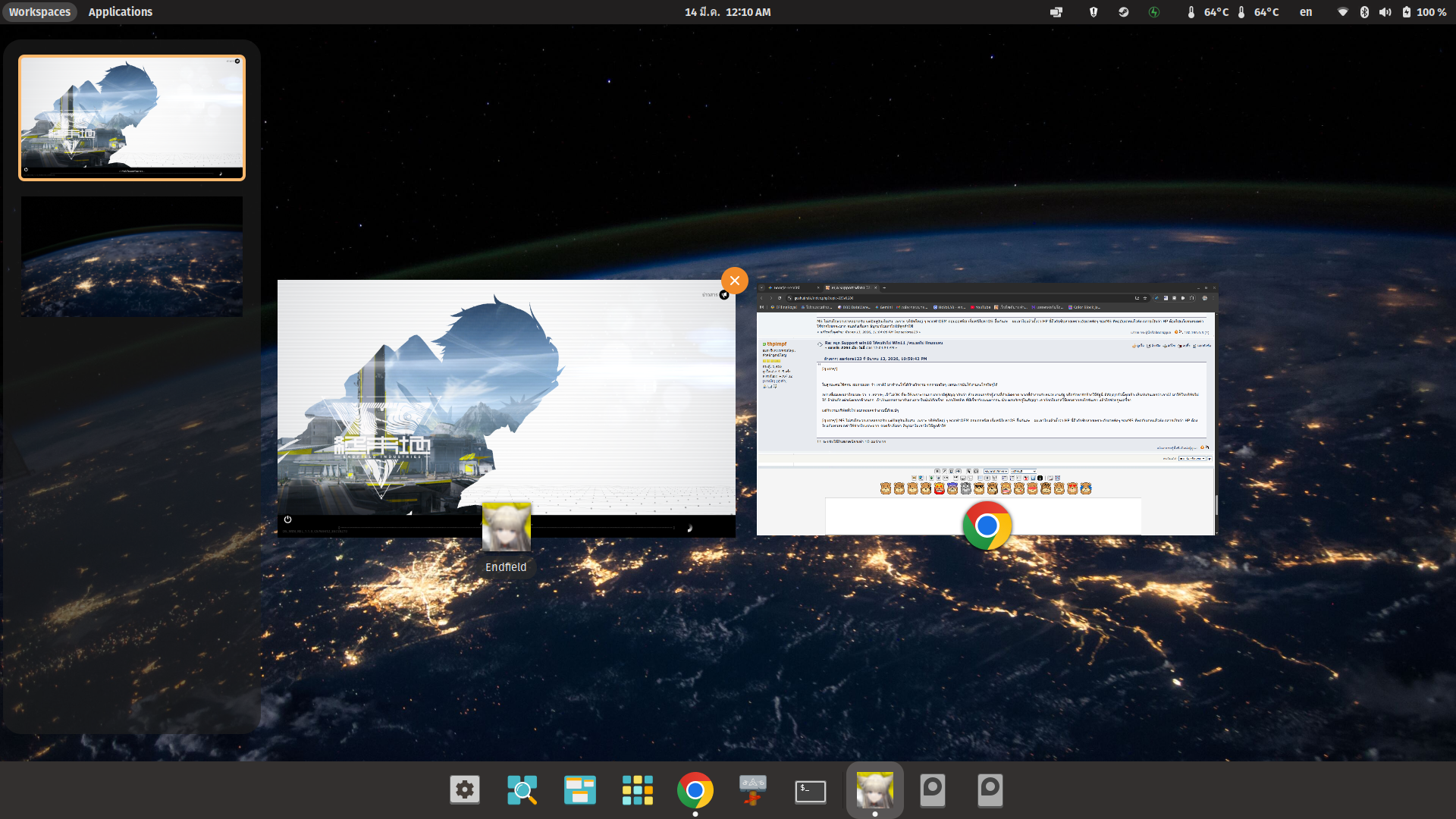Open the 'en' input language menu
The image size is (1456, 819).
tap(1305, 12)
